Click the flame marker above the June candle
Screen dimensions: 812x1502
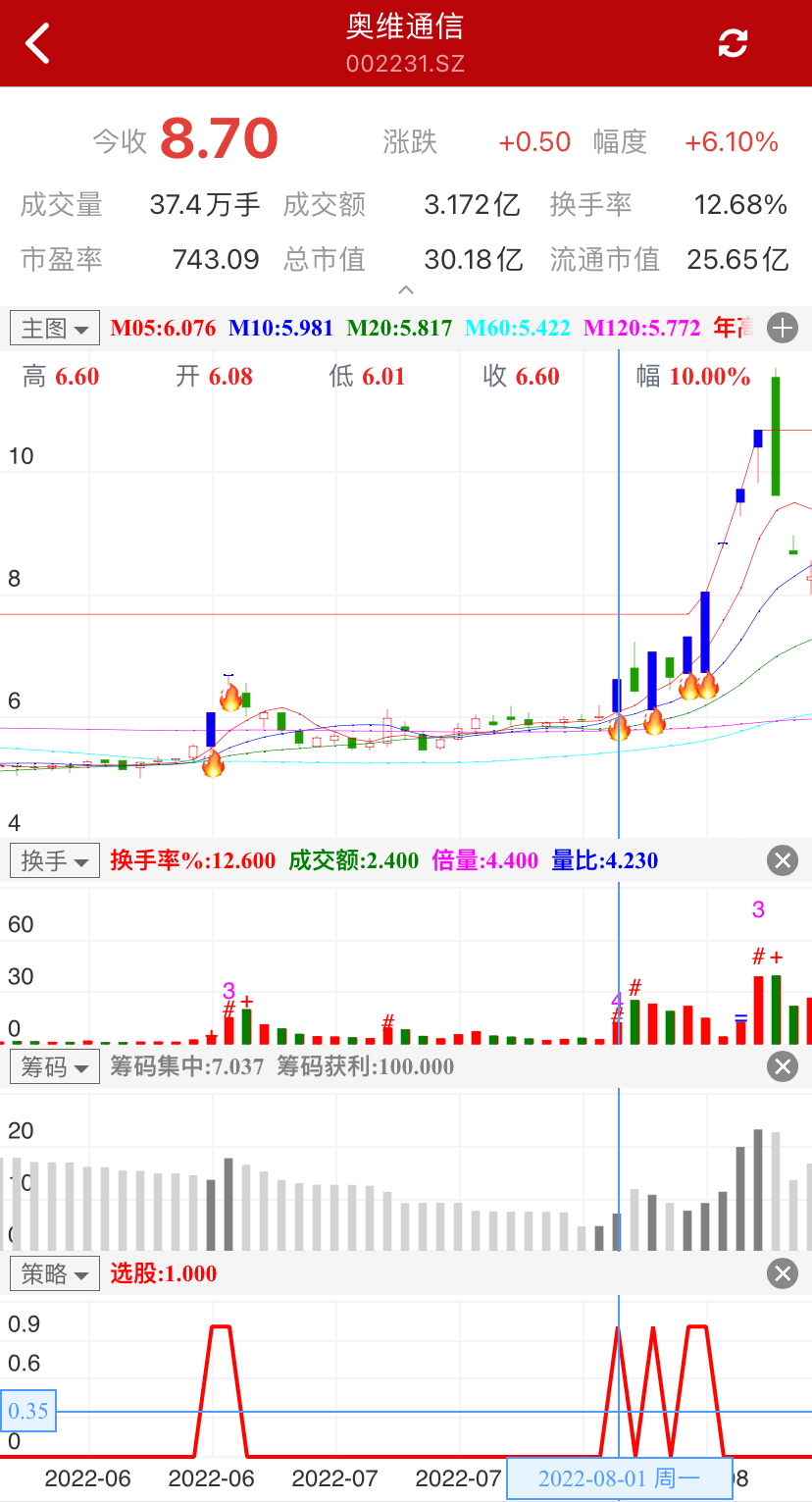pos(230,698)
